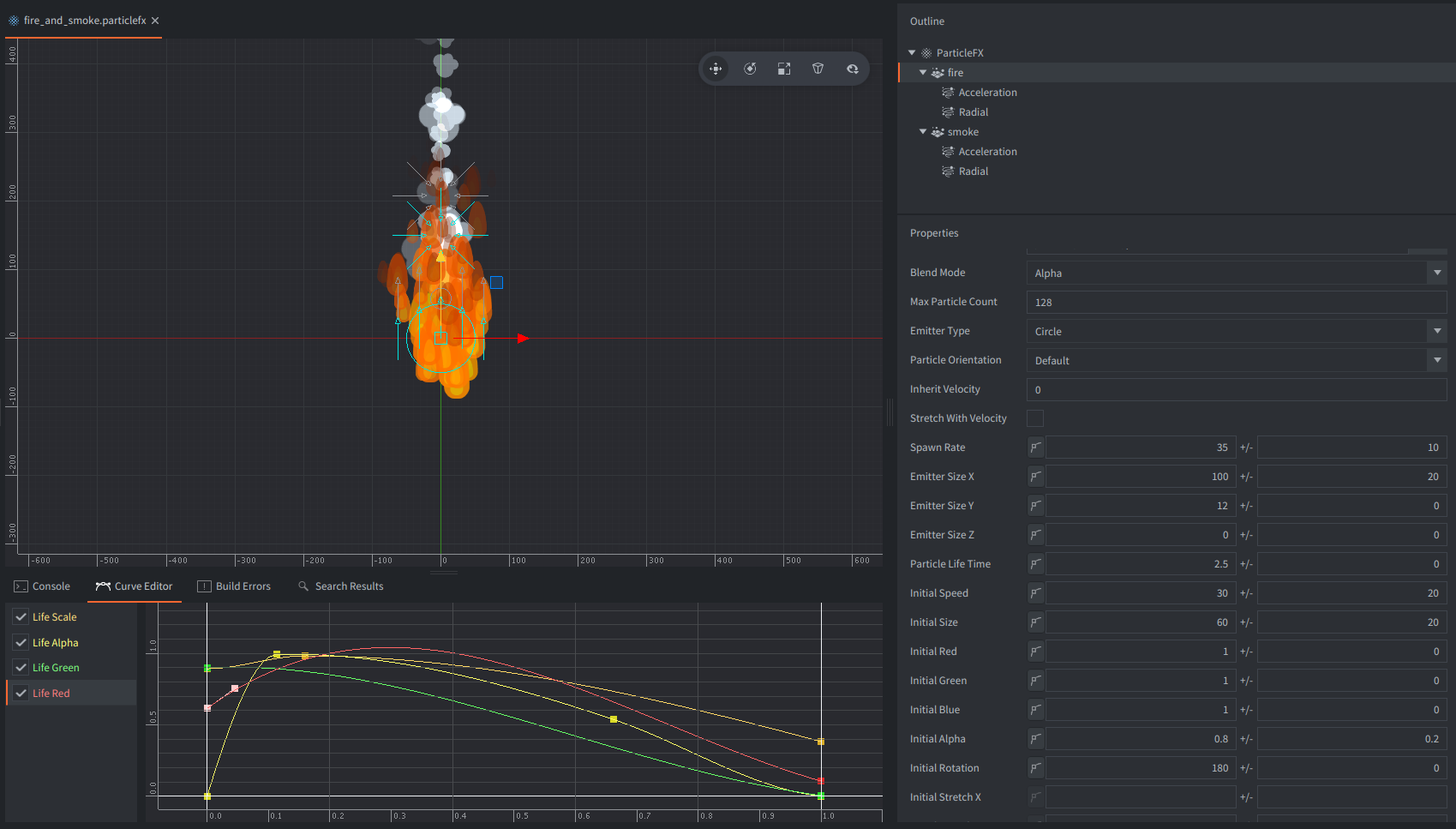This screenshot has width=1456, height=829.
Task: Click the Inherit Velocity field
Action: point(1237,390)
